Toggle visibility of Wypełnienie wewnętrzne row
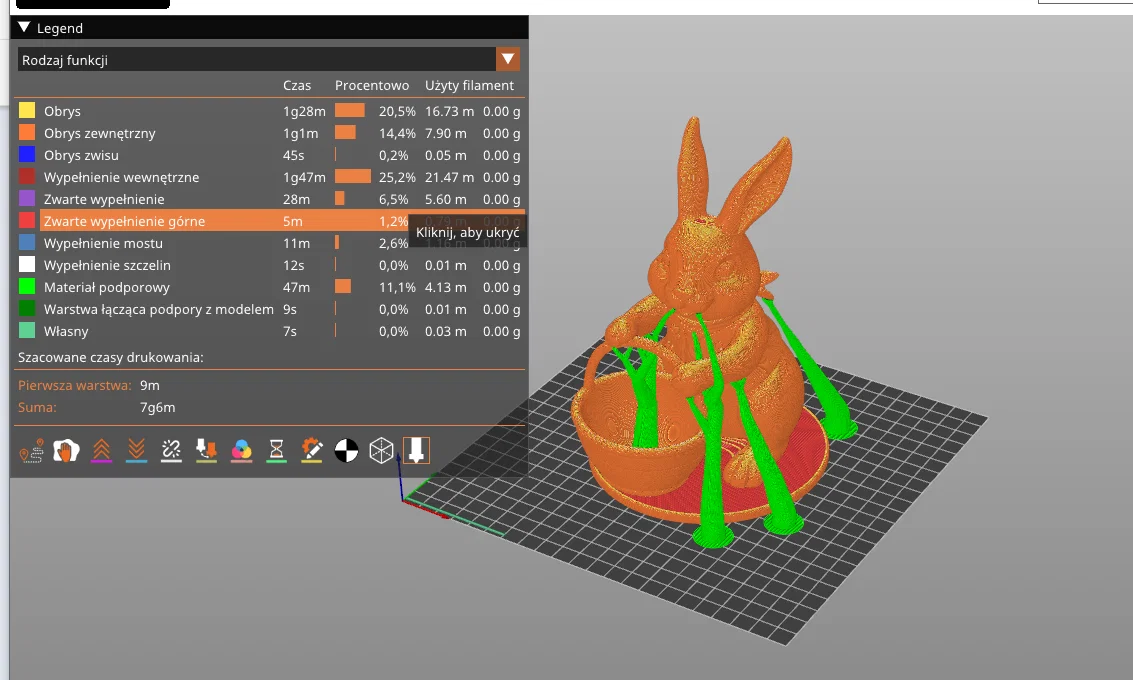The width and height of the screenshot is (1133, 680). pos(269,177)
